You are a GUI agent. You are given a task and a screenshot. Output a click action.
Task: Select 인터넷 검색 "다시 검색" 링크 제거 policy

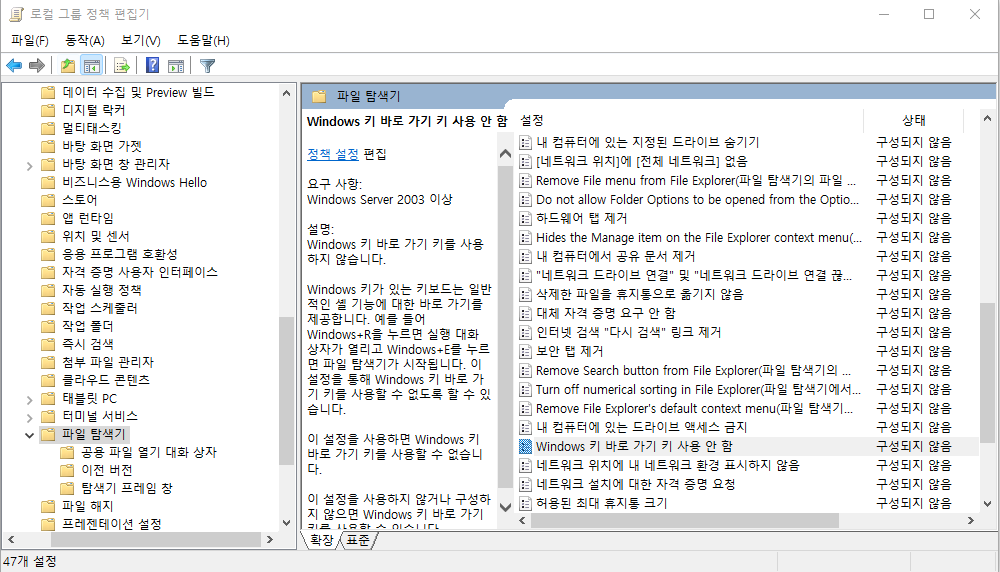pos(628,332)
